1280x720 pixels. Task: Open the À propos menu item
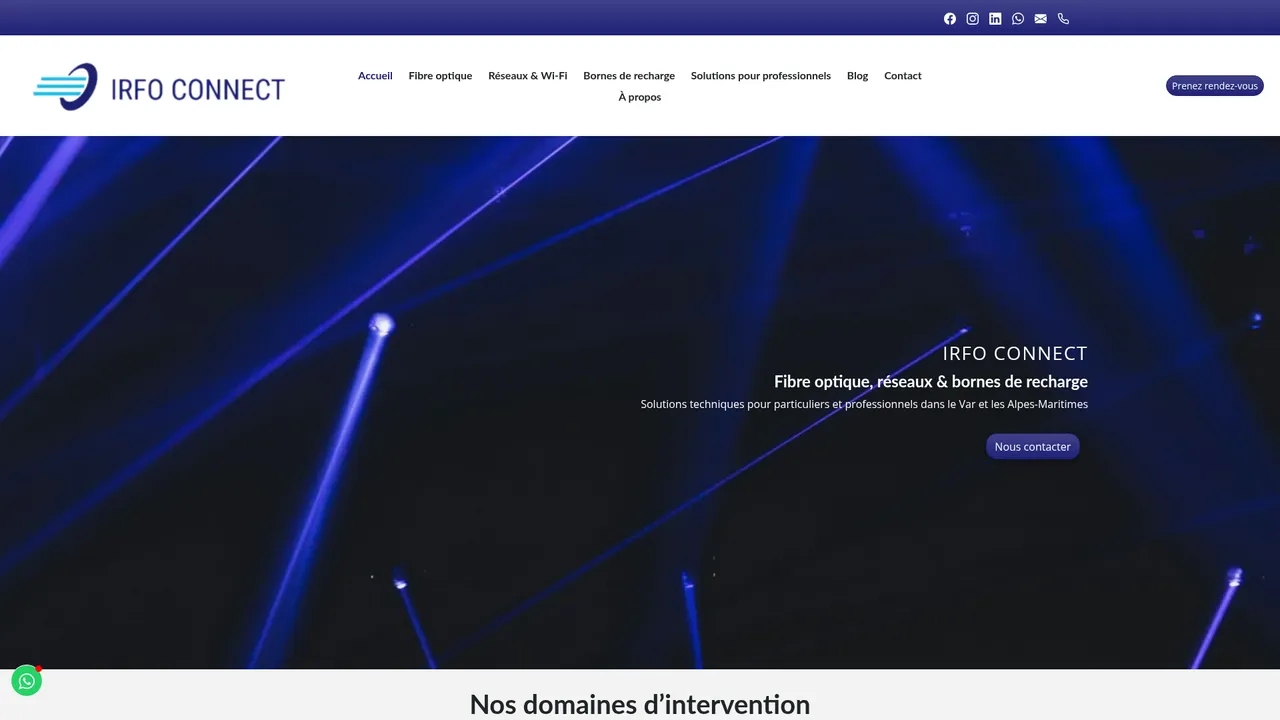pyautogui.click(x=640, y=97)
